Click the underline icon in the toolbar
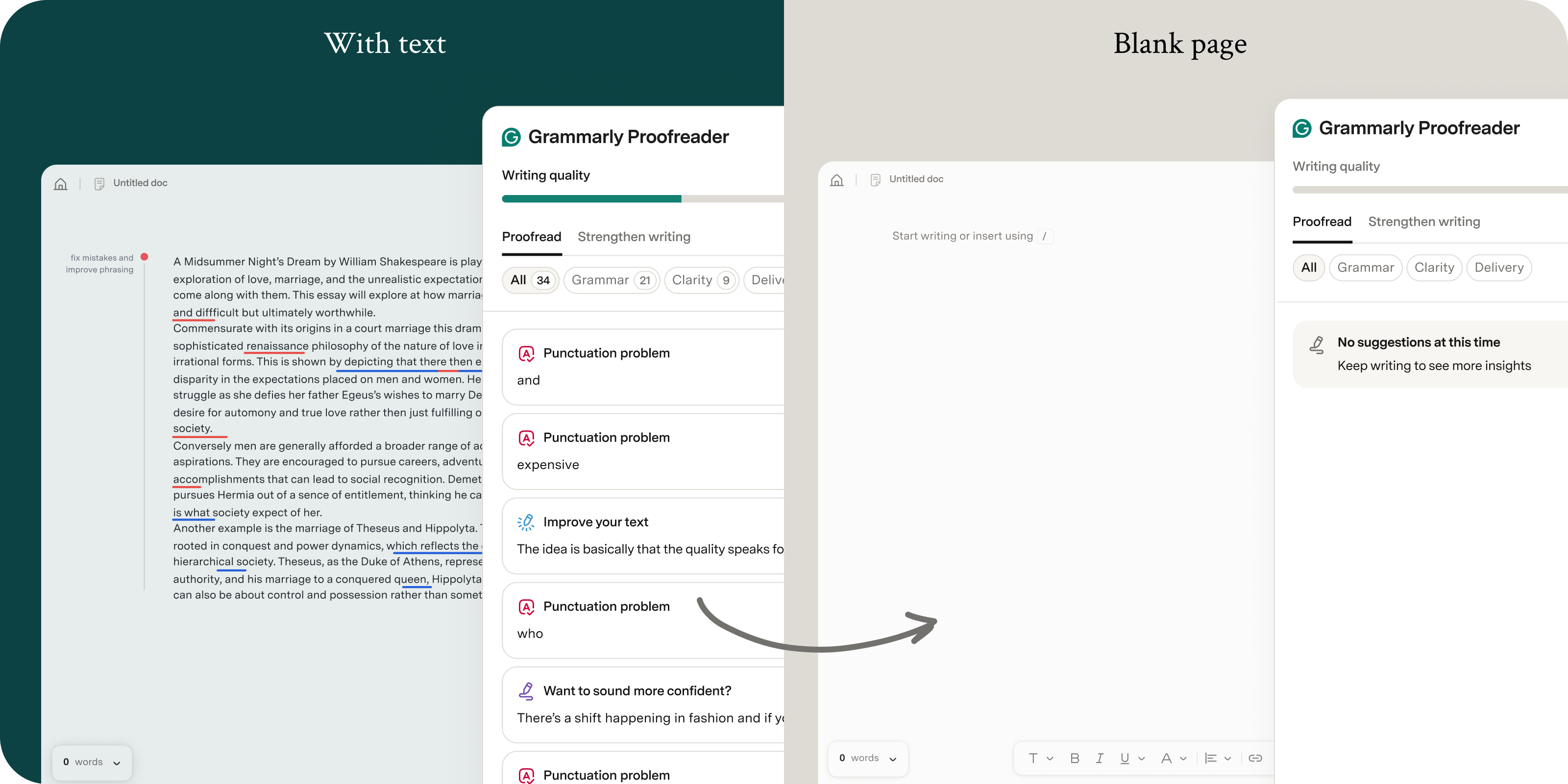Image resolution: width=1568 pixels, height=784 pixels. coord(1124,758)
